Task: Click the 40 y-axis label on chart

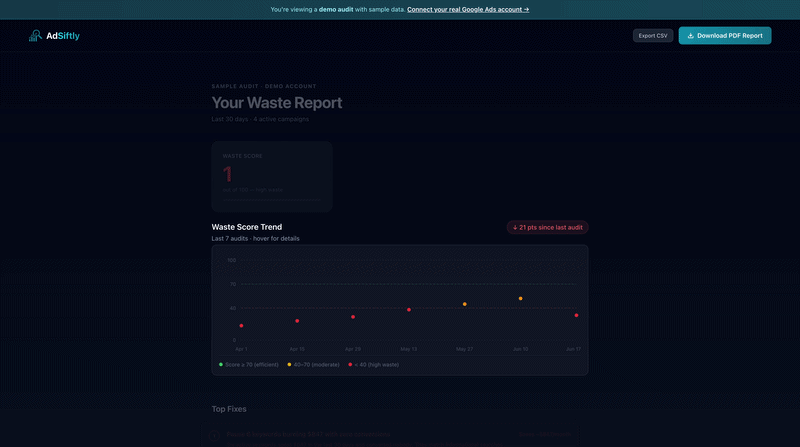Action: click(233, 308)
